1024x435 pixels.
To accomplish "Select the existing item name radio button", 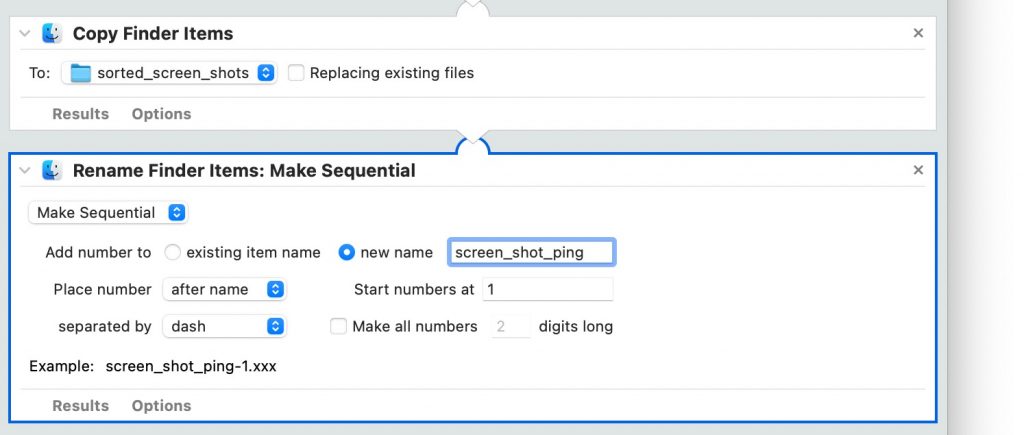I will (x=172, y=253).
